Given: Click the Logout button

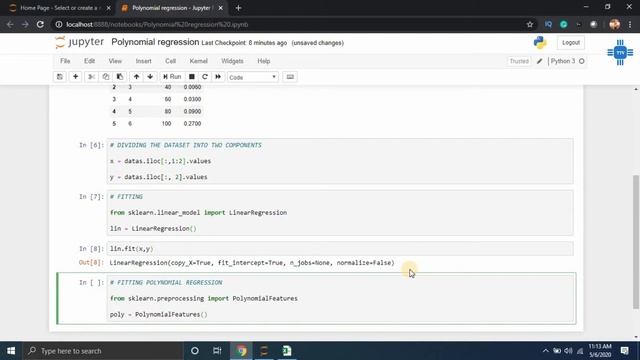Looking at the screenshot, I should coord(571,42).
